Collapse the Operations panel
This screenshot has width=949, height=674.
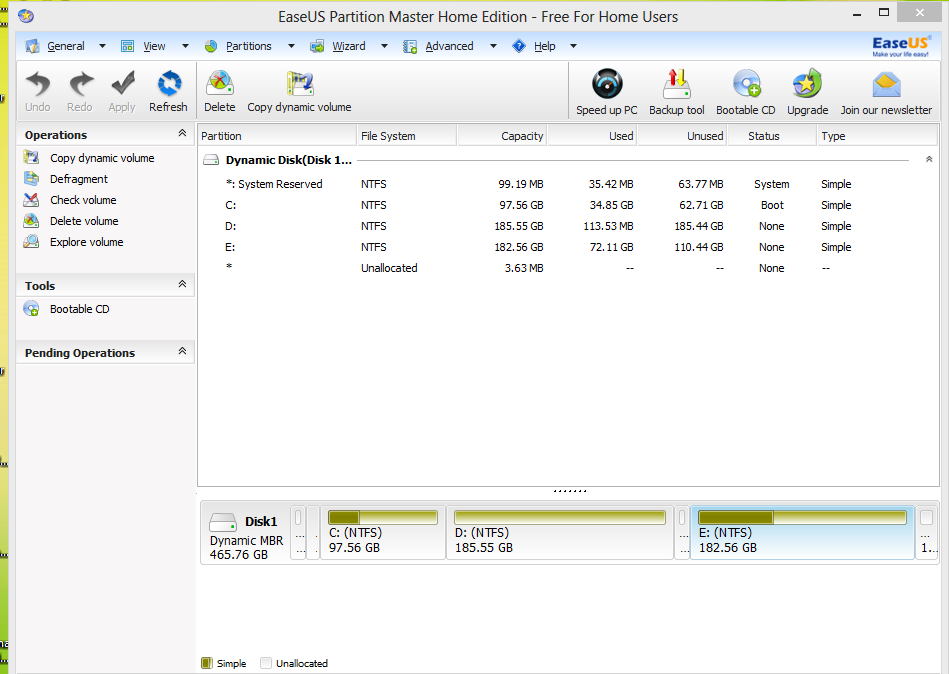[x=182, y=133]
